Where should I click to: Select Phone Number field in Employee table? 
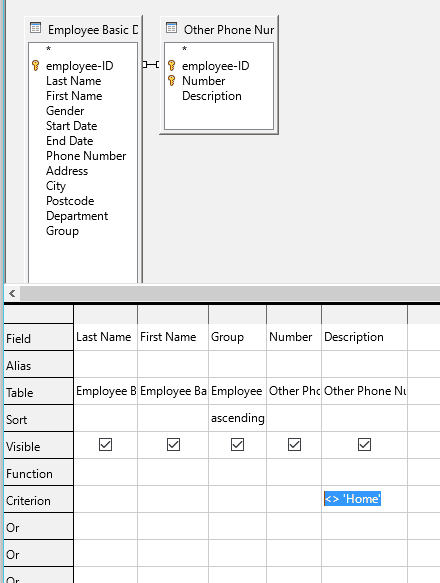(86, 156)
